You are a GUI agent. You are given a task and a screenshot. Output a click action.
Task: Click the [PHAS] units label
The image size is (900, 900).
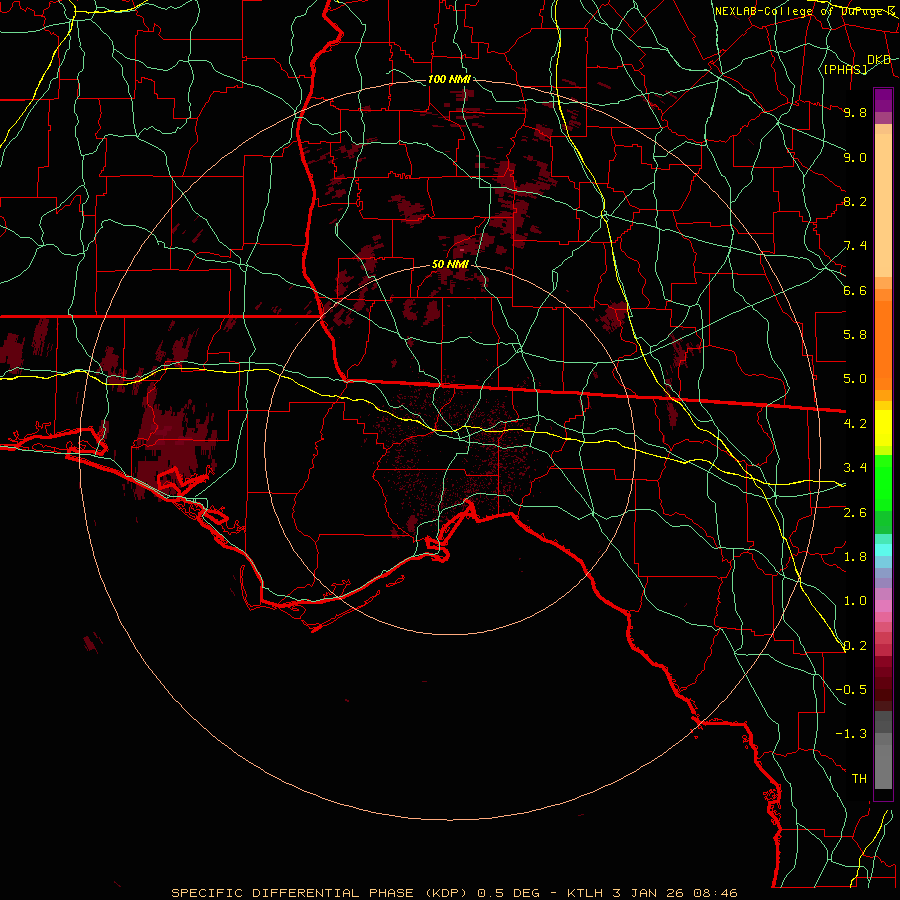coord(845,69)
